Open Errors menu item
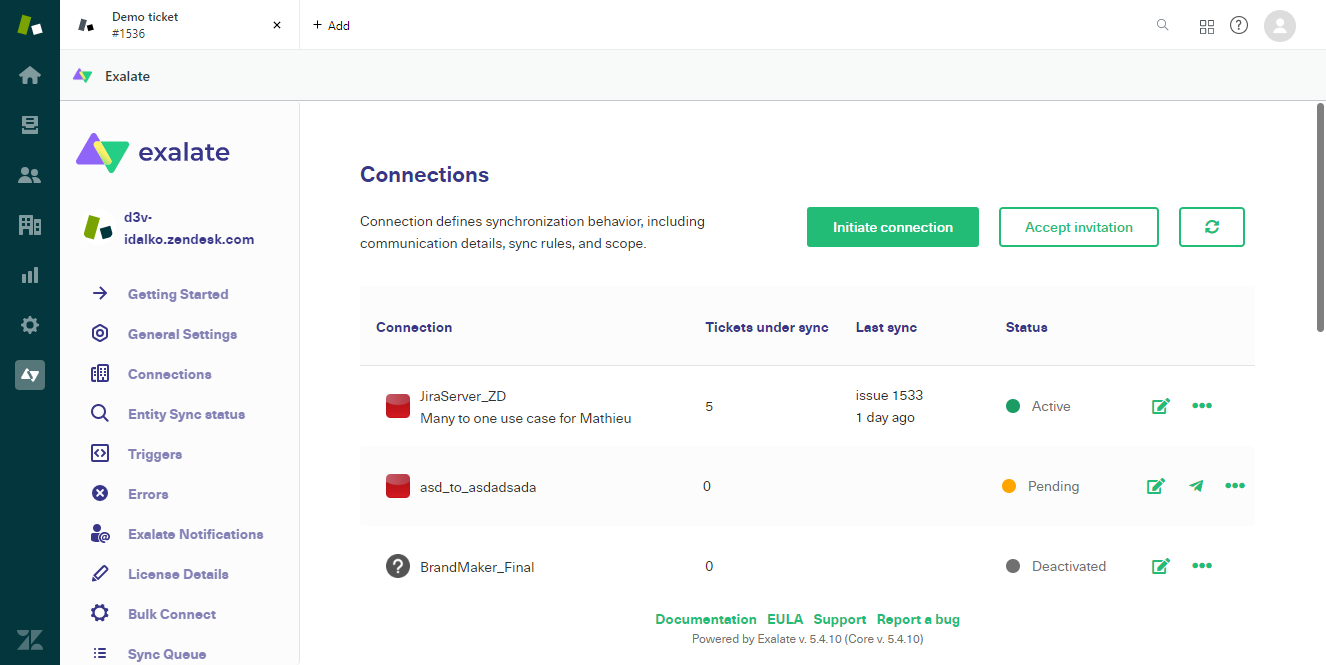Screen dimensions: 1326x665 pos(148,494)
